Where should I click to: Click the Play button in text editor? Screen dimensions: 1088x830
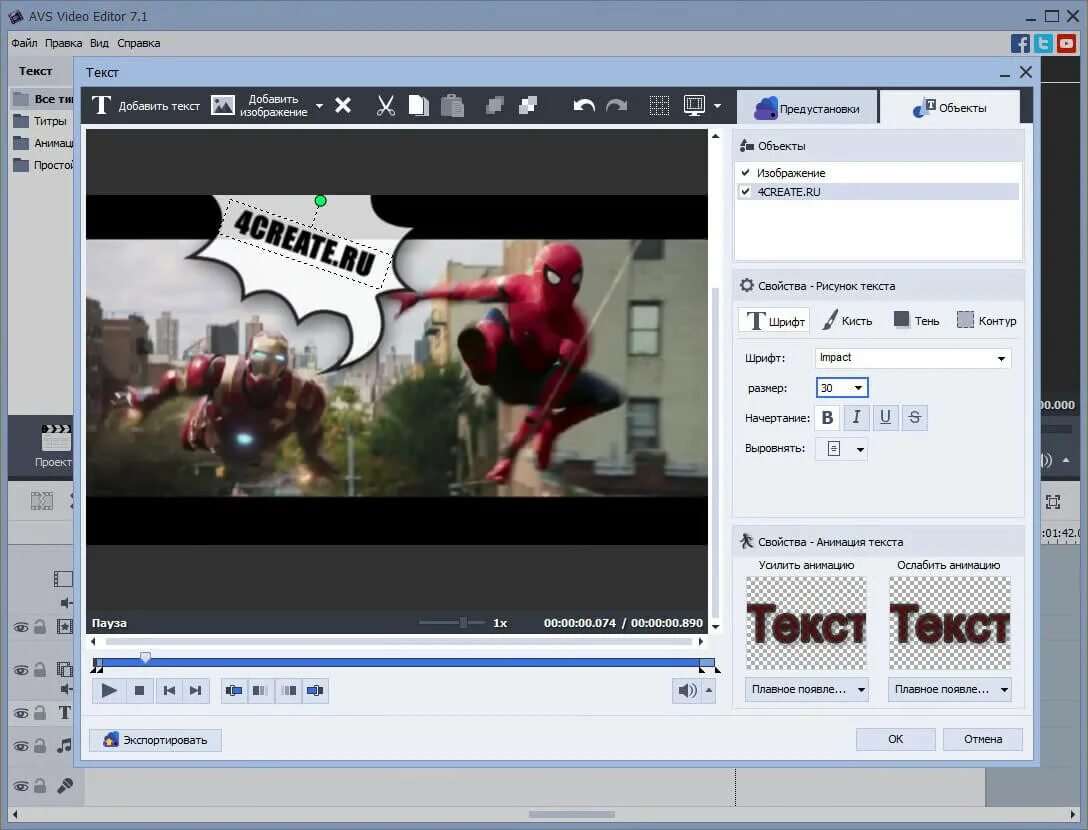109,691
